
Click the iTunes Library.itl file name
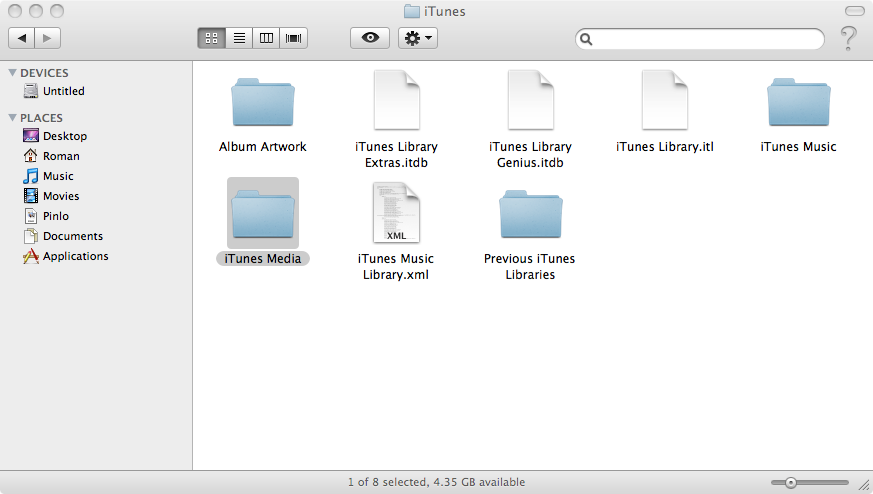tap(665, 146)
